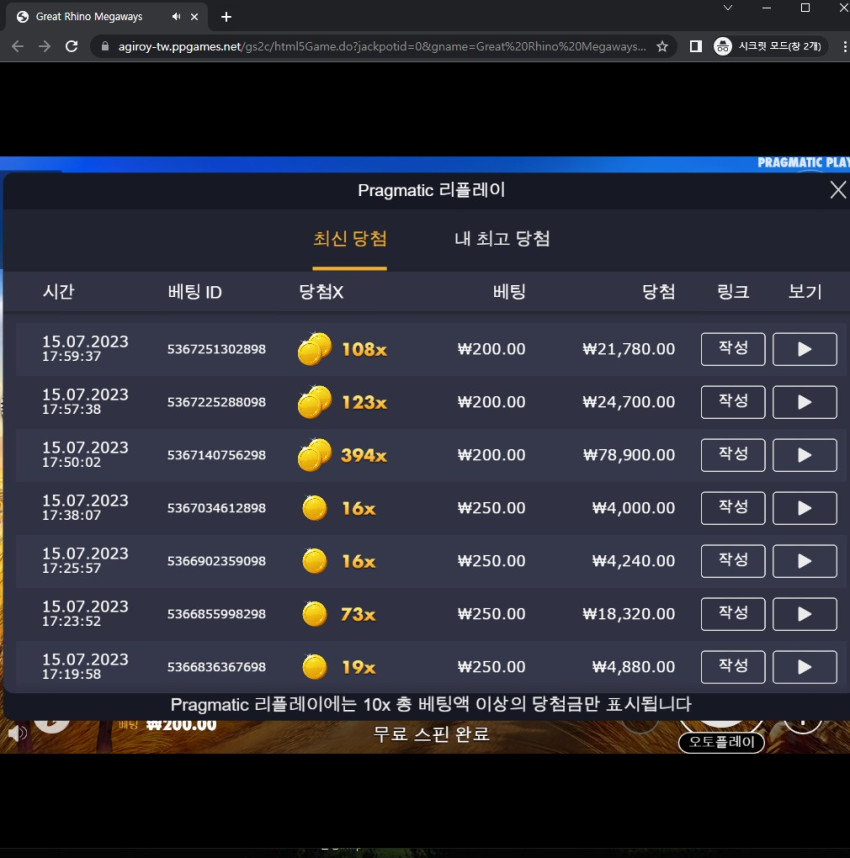The height and width of the screenshot is (858, 850).
Task: Play replay of 17:38:07 16x win
Action: click(804, 508)
